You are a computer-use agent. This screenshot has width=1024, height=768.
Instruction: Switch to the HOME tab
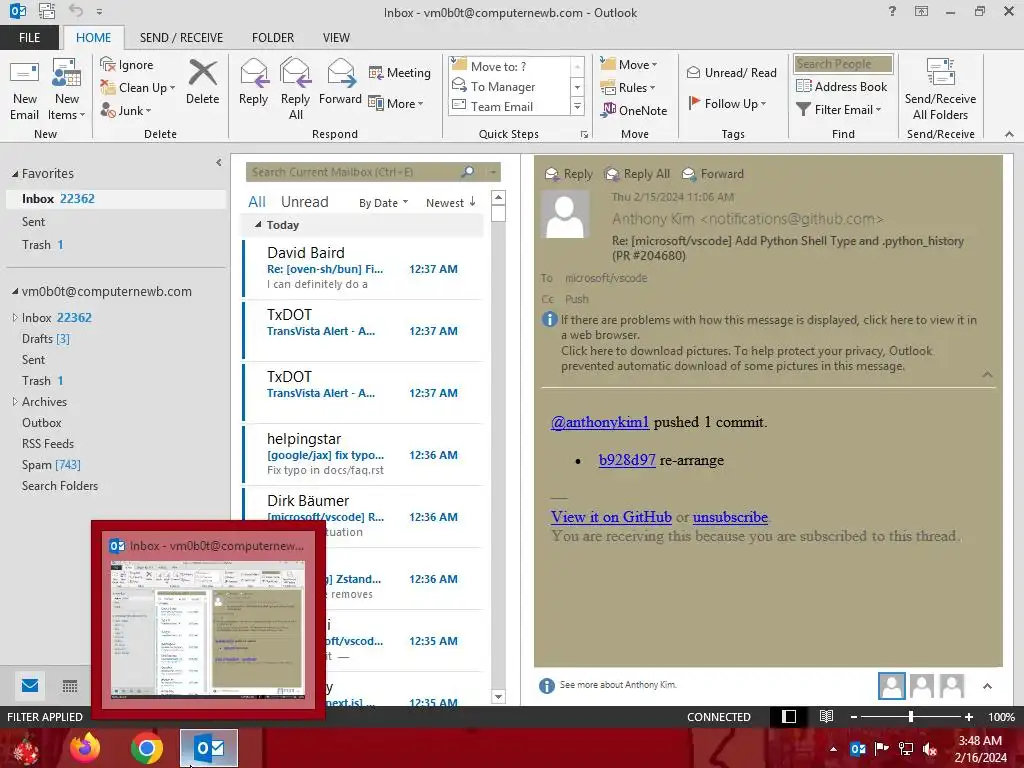pos(93,38)
